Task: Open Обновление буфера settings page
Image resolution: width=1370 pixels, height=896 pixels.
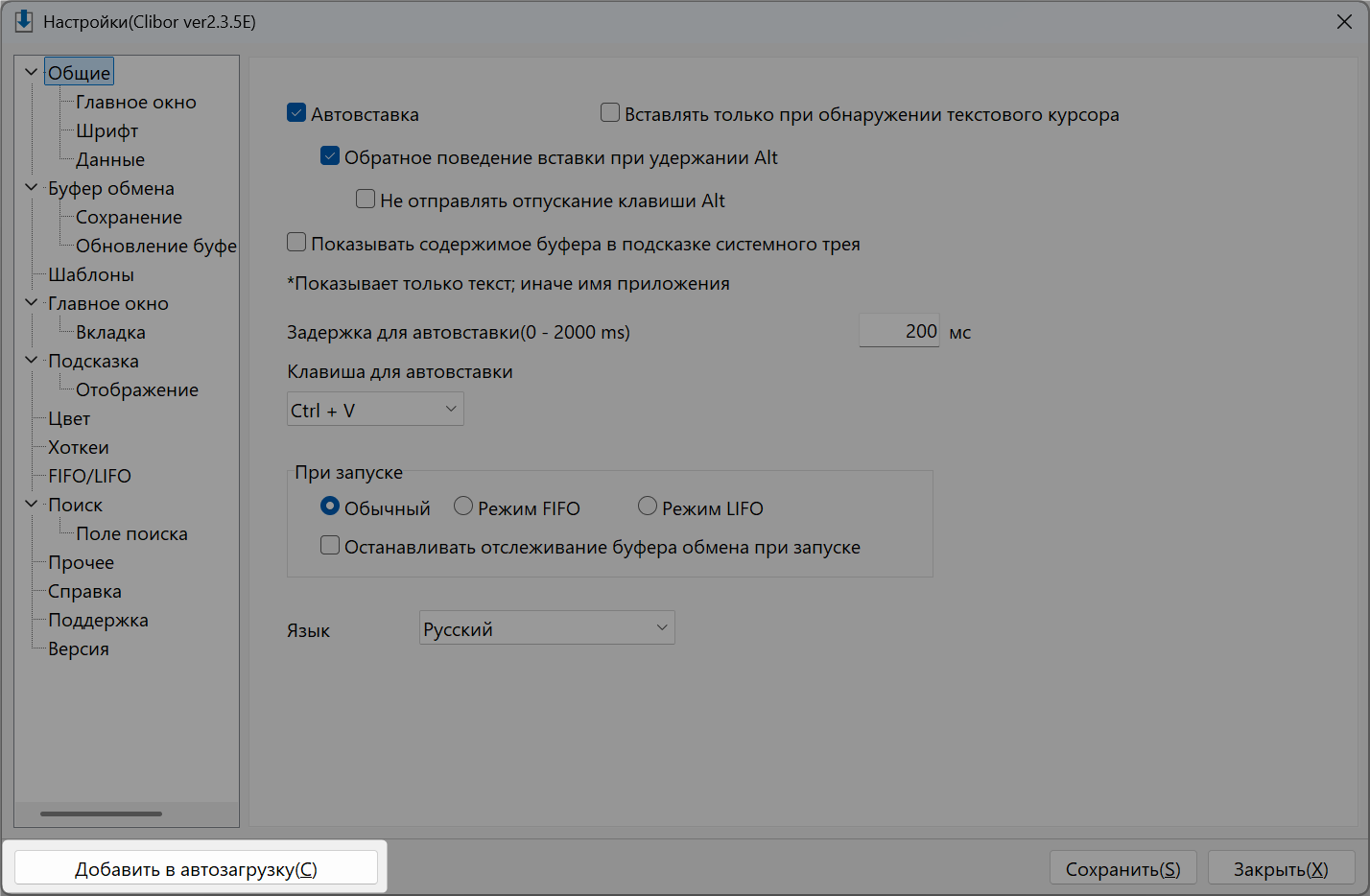Action: 156,246
